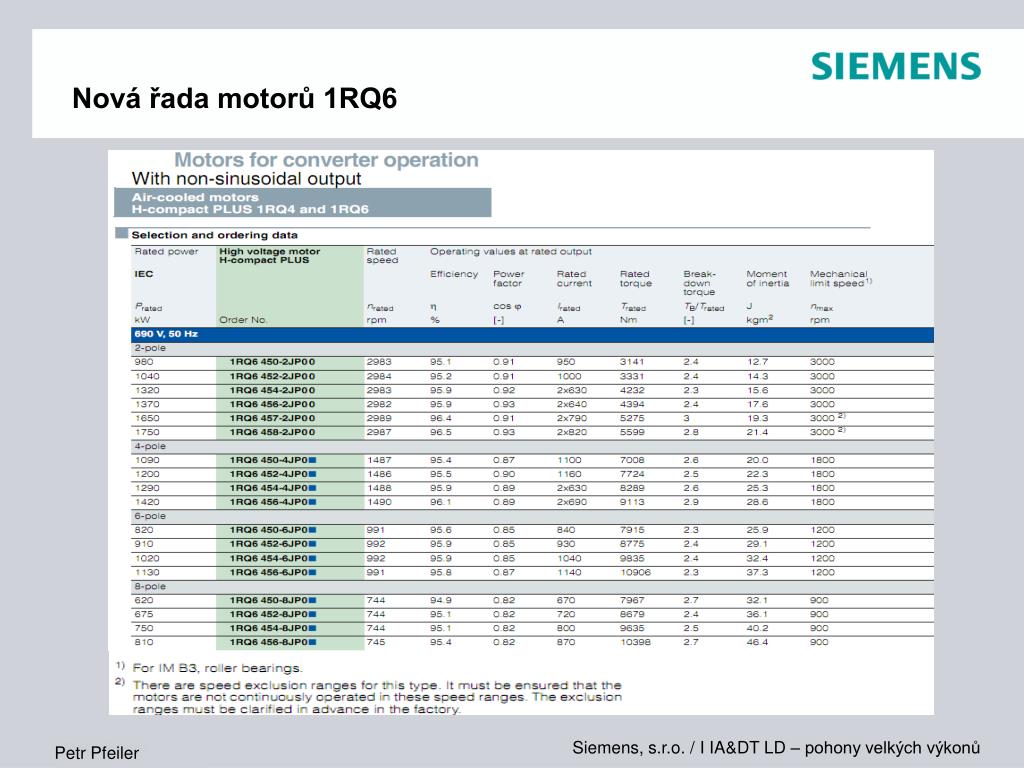Choose order number 1RQ6 456-8JP0

pyautogui.click(x=273, y=643)
